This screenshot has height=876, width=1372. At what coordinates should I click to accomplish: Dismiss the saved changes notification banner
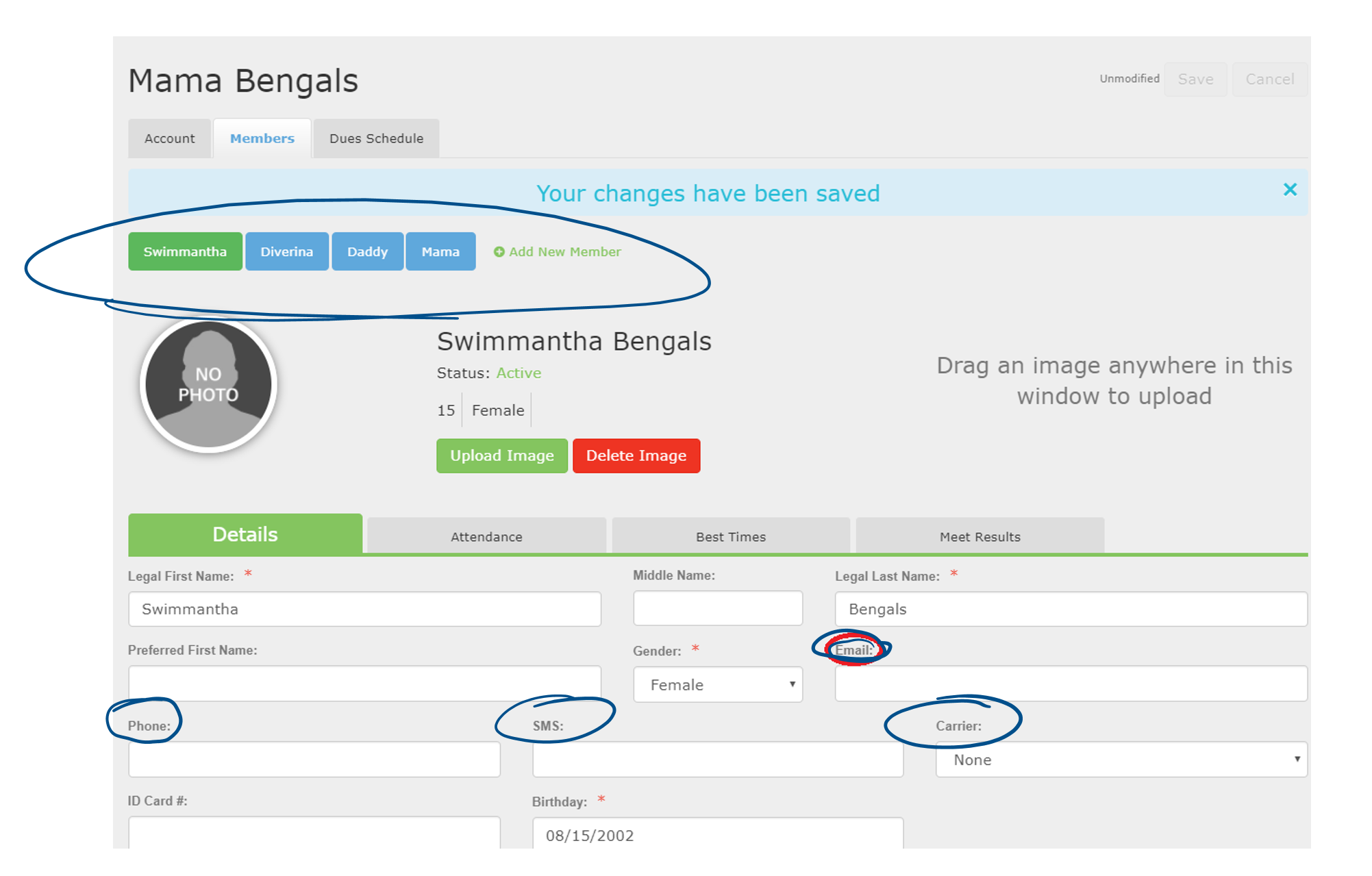point(1289,190)
